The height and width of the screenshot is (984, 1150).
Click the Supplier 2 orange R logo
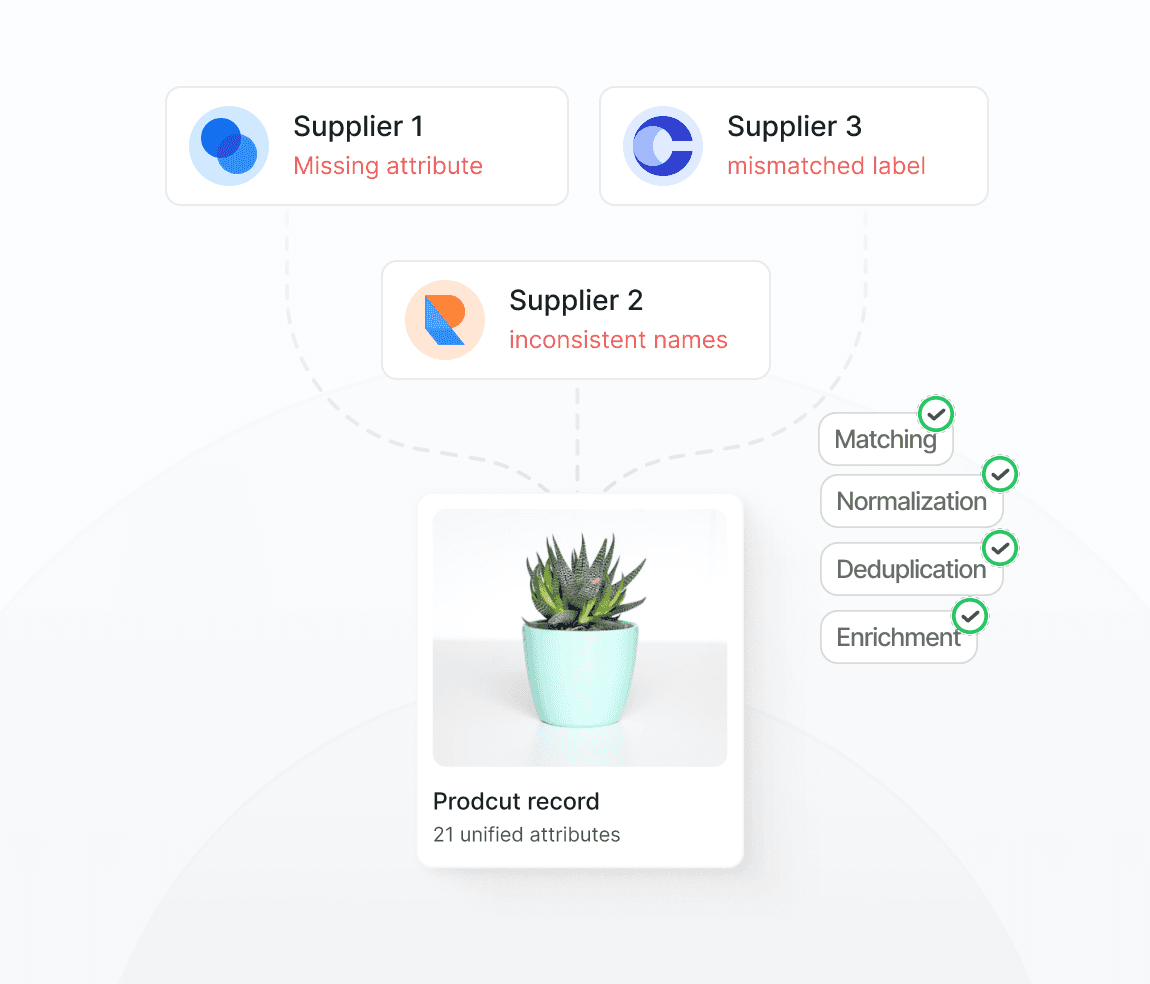point(445,320)
